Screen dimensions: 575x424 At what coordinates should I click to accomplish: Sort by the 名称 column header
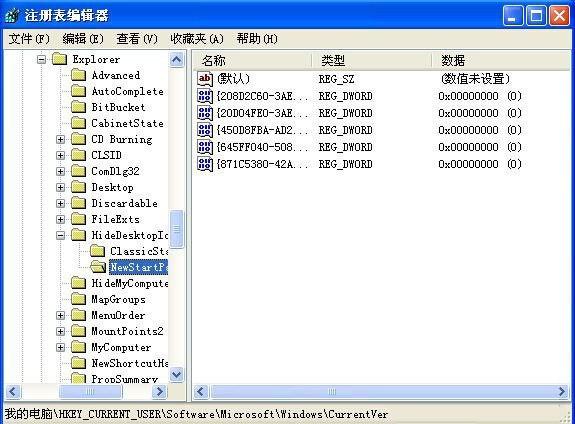pos(252,61)
